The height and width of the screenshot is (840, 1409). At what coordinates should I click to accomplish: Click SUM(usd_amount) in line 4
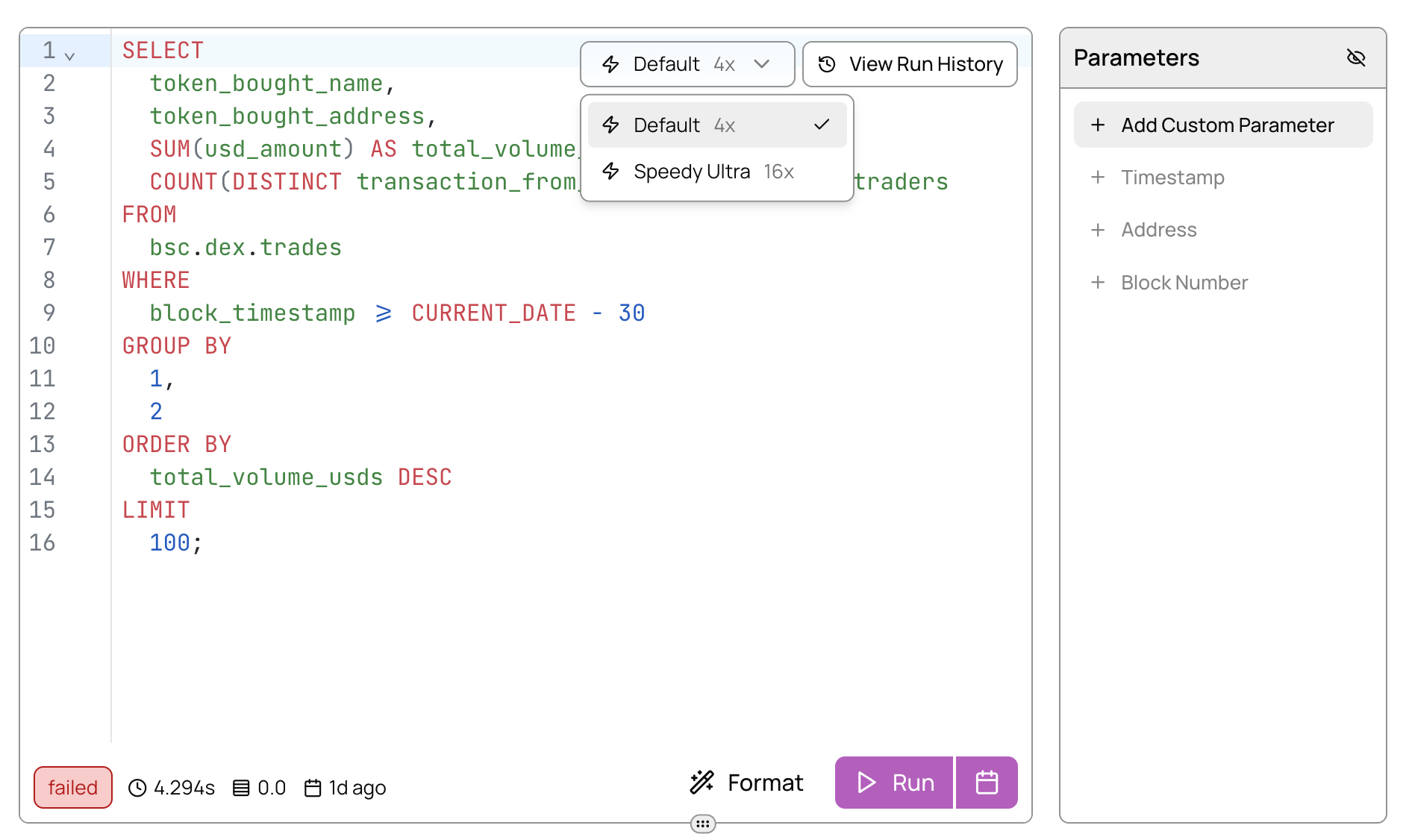click(x=252, y=149)
